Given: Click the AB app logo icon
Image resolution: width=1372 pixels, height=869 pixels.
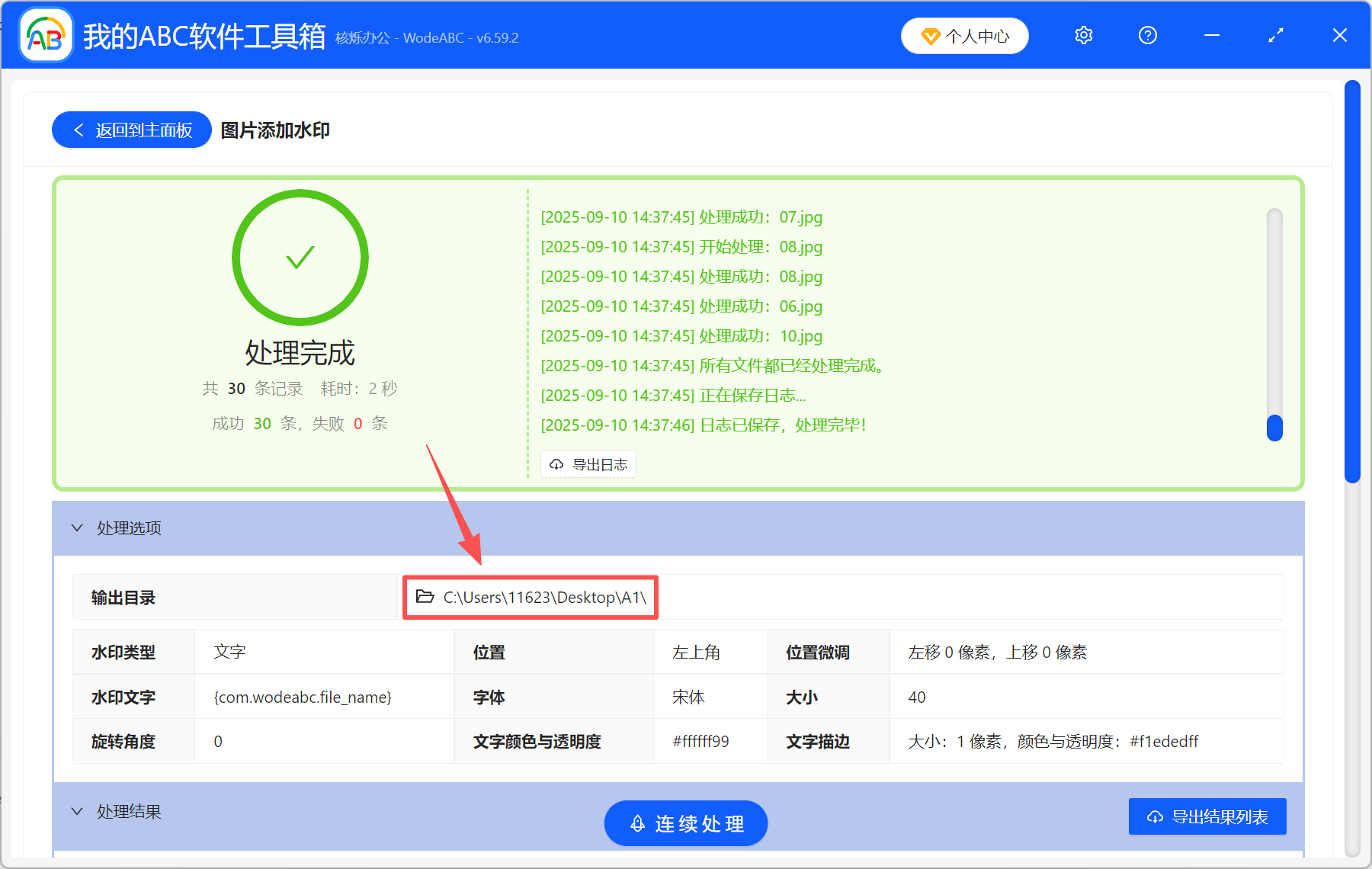Looking at the screenshot, I should pos(46,35).
